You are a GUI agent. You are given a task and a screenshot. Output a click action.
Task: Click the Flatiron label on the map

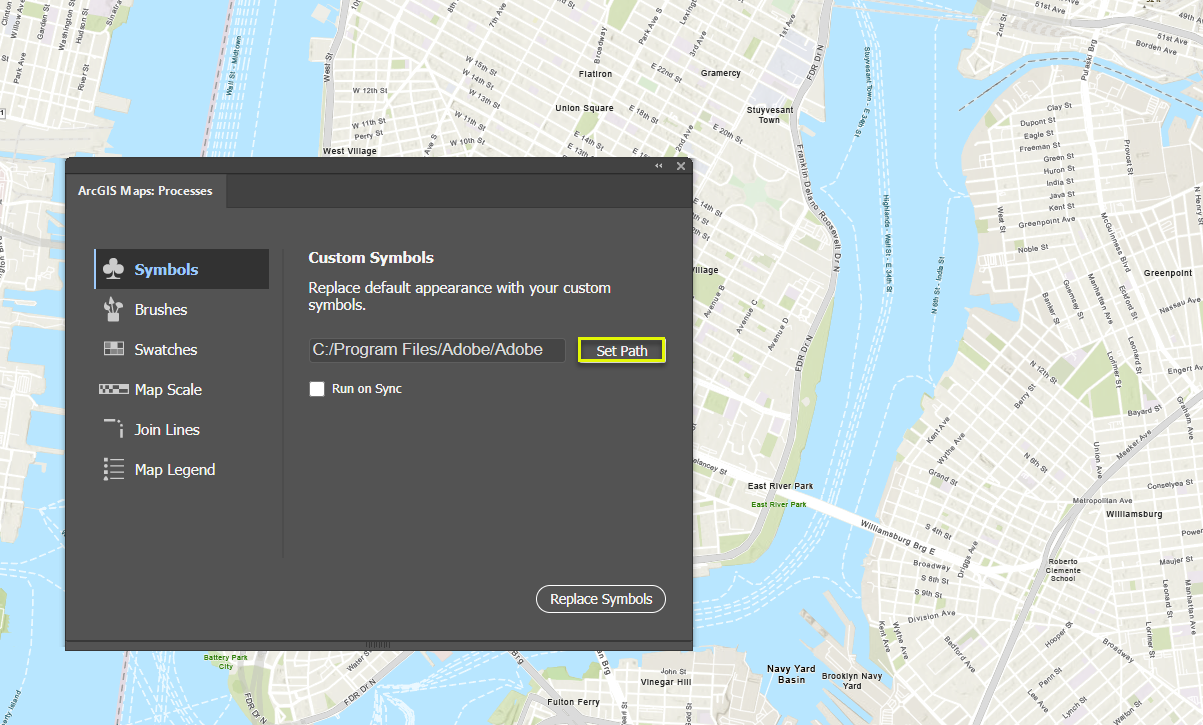tap(596, 74)
